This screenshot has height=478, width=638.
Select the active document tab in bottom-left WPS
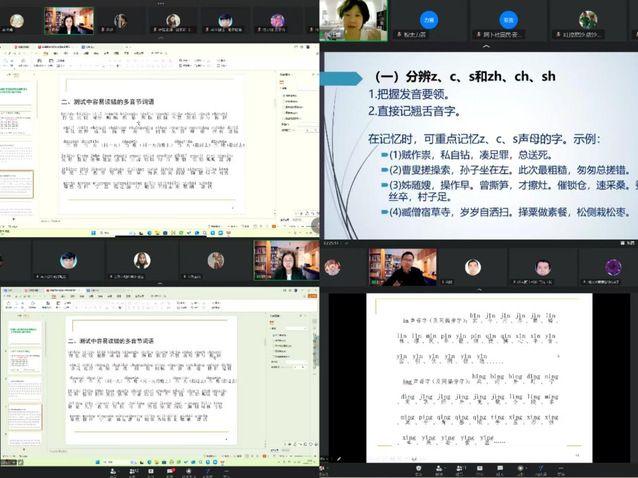point(62,289)
